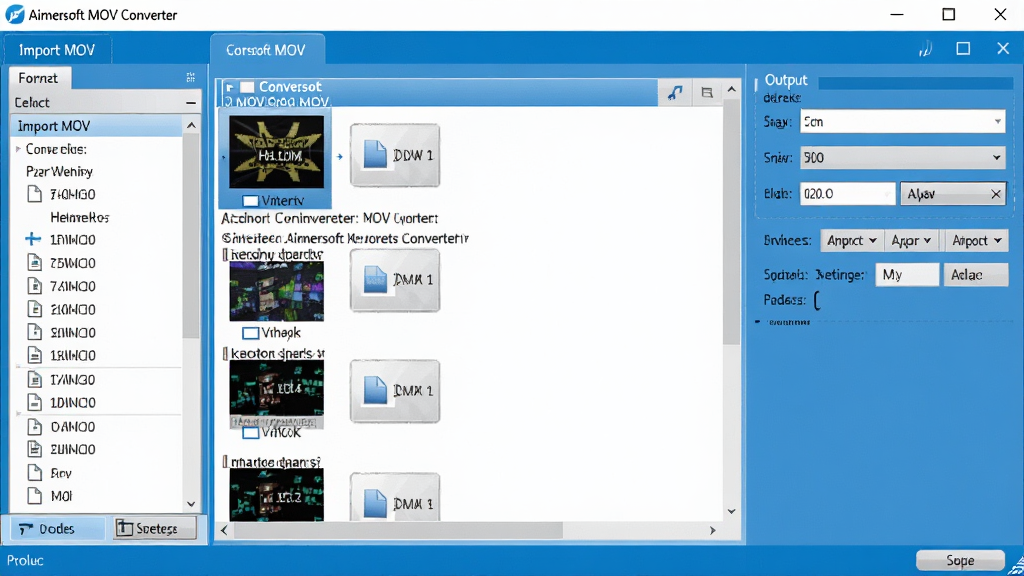Click the document icon next to 17AW30
Viewport: 1024px width, 576px height.
tap(35, 379)
